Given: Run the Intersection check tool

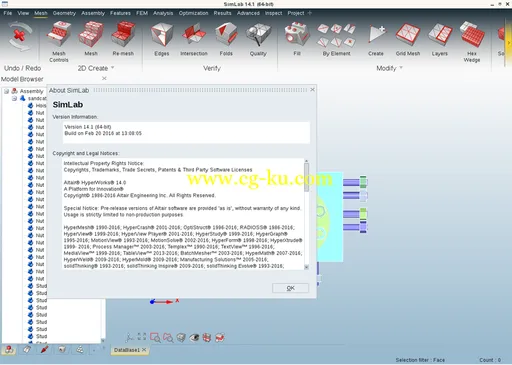Looking at the screenshot, I should tap(194, 38).
